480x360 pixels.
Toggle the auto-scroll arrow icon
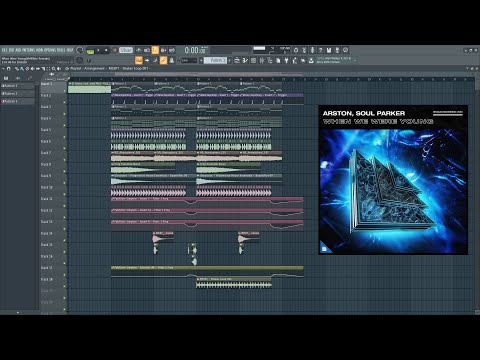click(x=147, y=60)
